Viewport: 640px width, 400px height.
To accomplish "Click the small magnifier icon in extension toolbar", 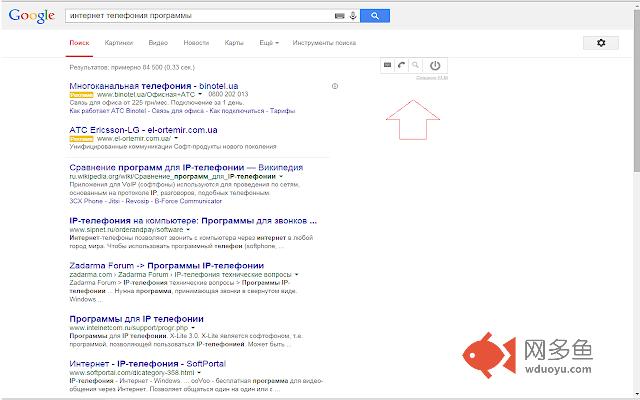I will [415, 65].
